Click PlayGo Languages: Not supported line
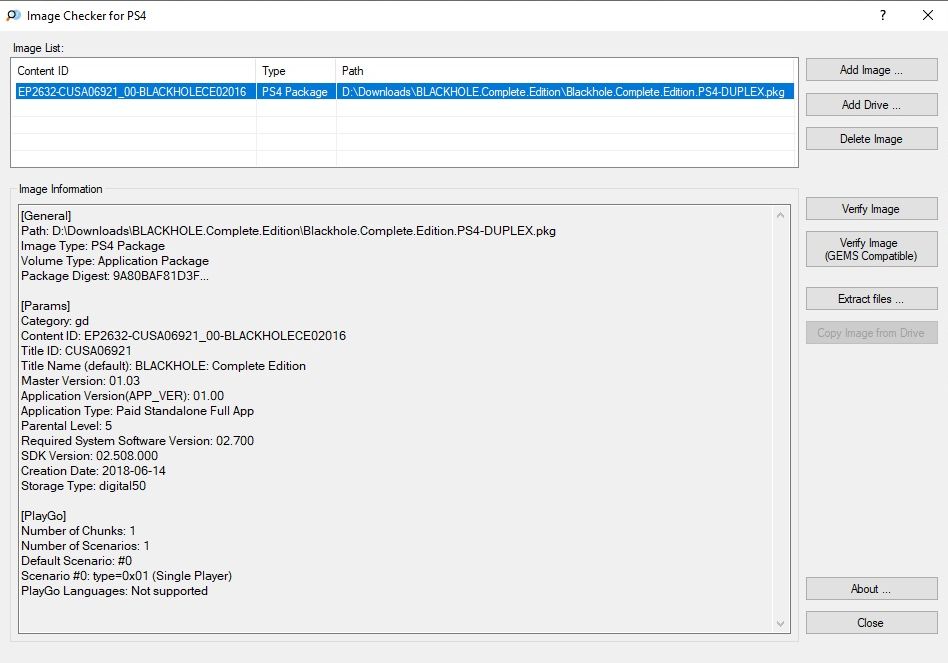Viewport: 948px width, 663px height. click(x=114, y=590)
